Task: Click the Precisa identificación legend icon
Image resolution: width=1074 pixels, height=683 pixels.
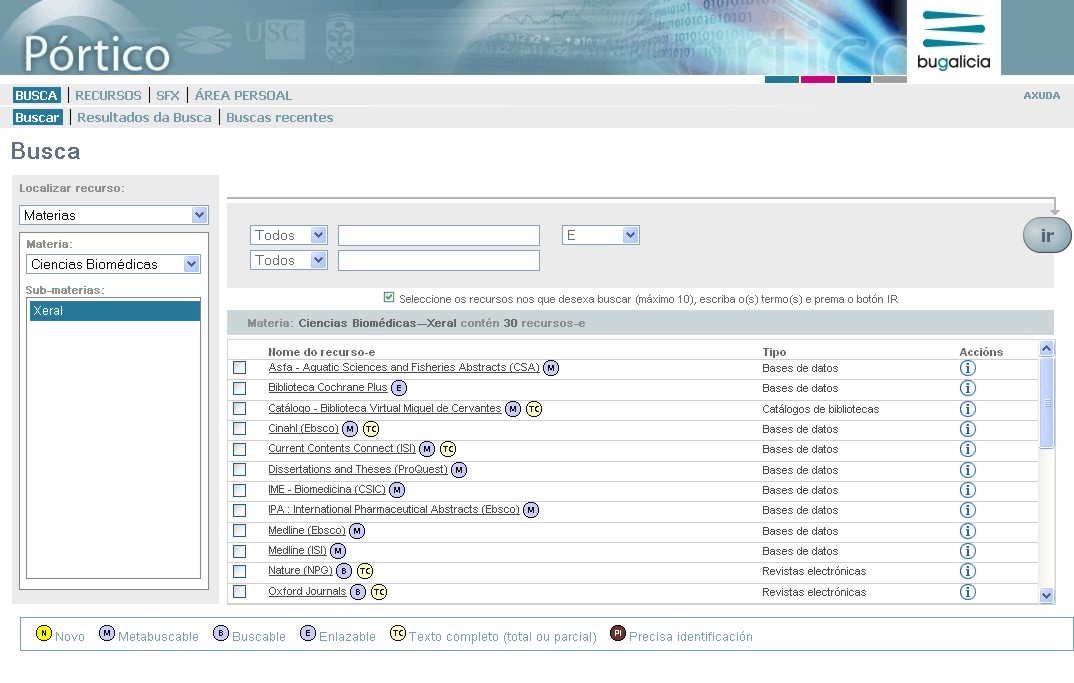Action: point(618,633)
